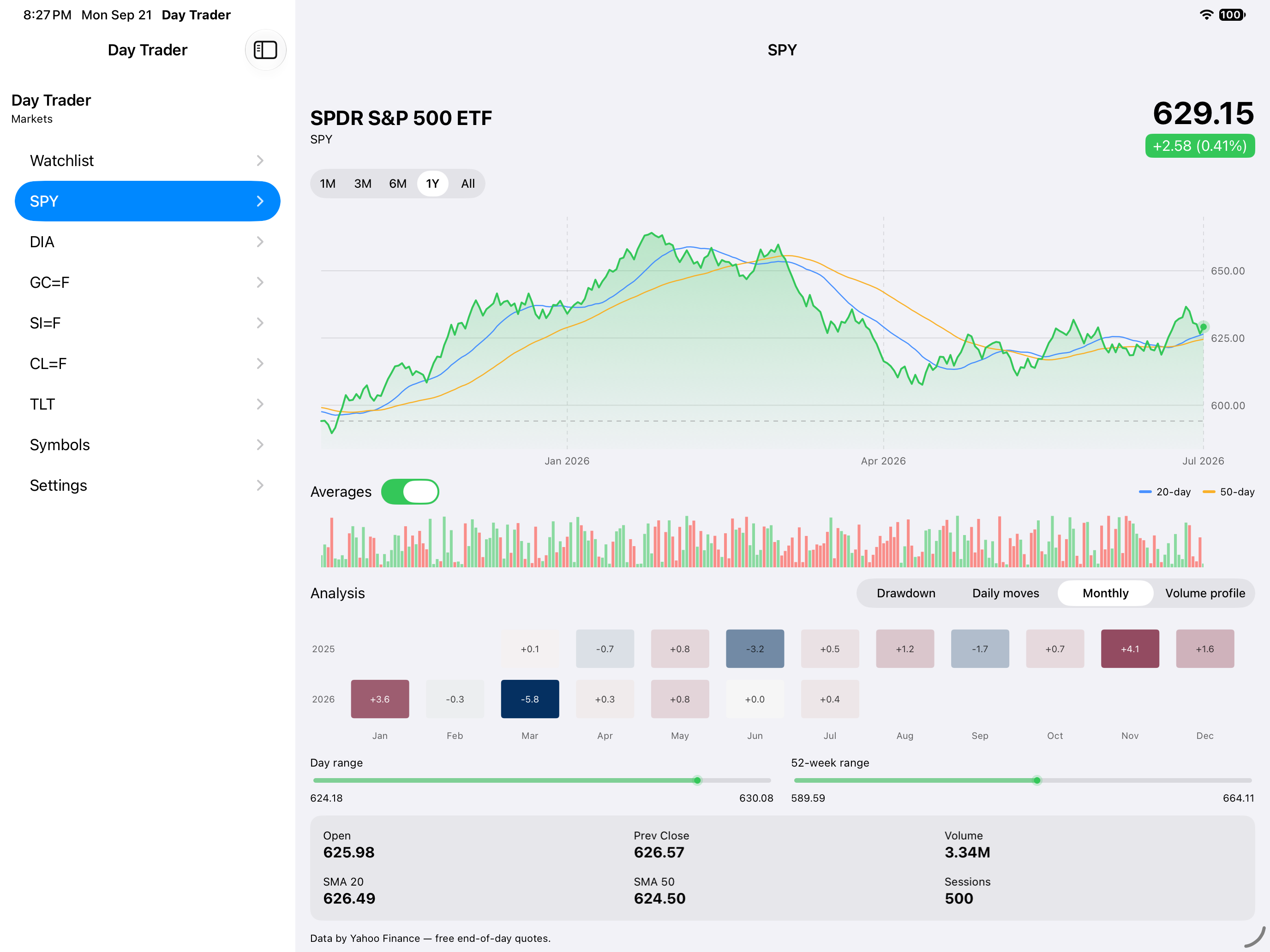Select the 3M chart range
The width and height of the screenshot is (1270, 952).
363,184
